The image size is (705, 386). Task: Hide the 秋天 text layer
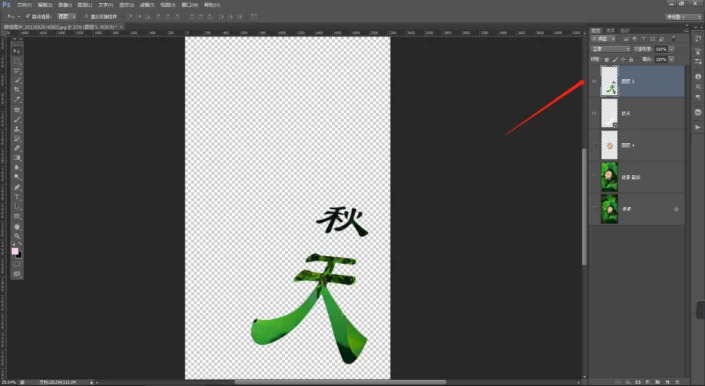click(594, 113)
